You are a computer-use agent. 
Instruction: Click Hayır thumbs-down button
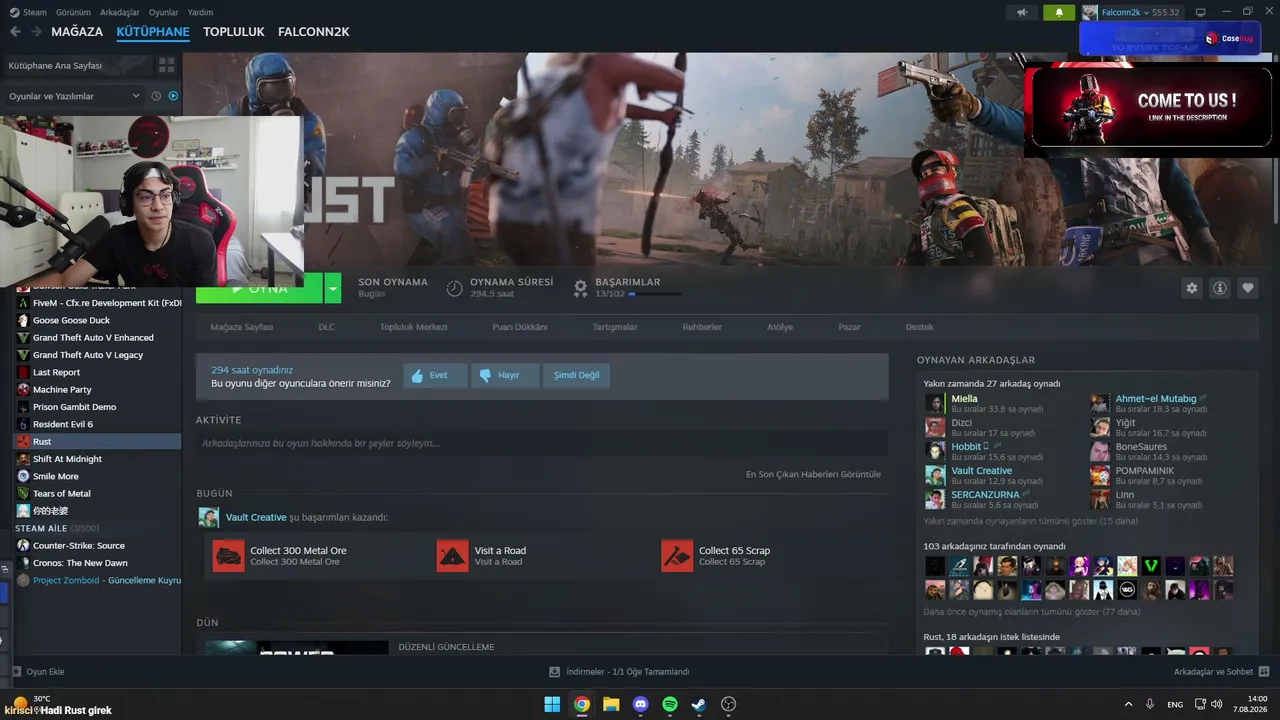pyautogui.click(x=505, y=375)
